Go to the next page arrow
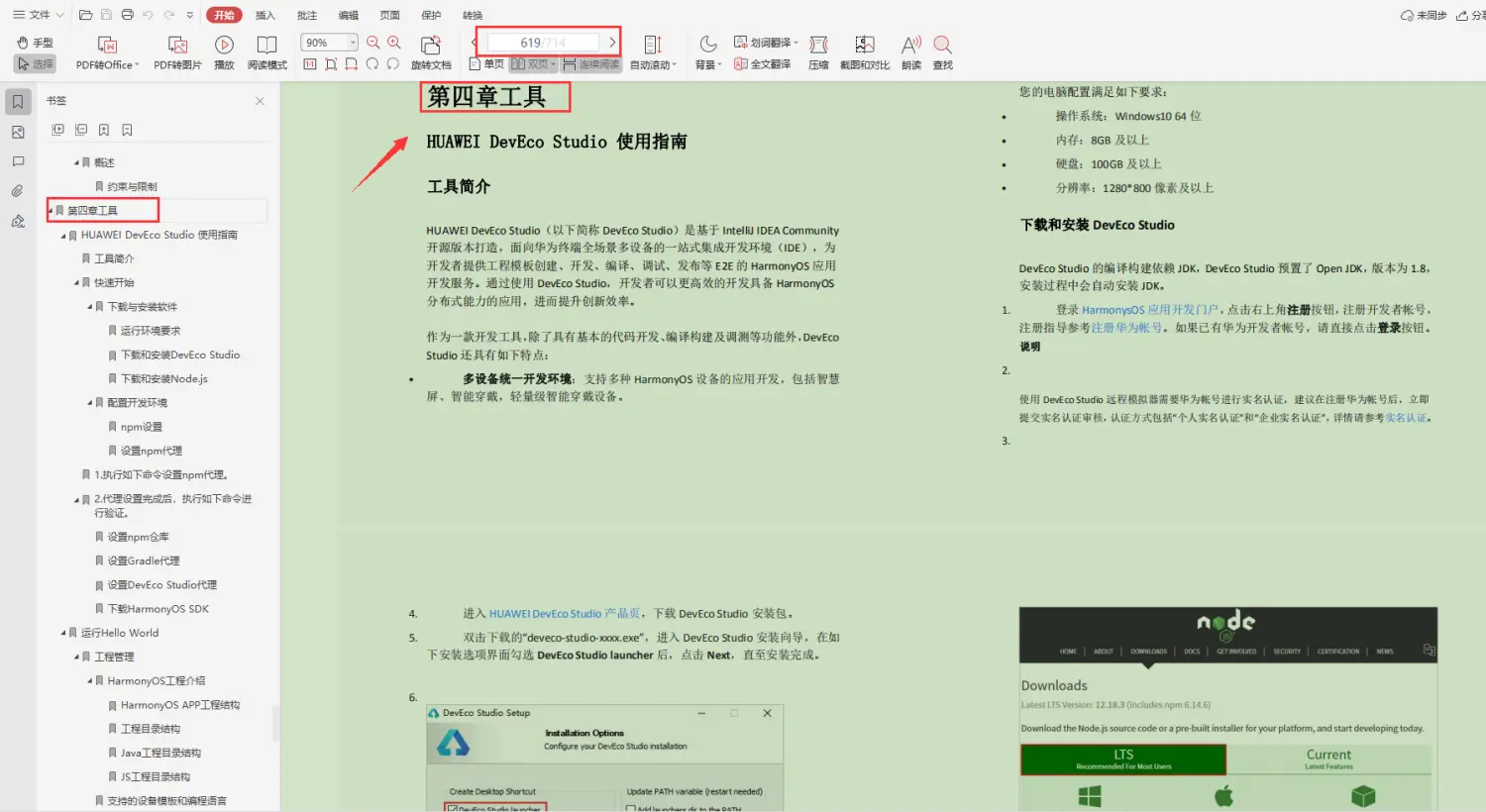 coord(612,43)
